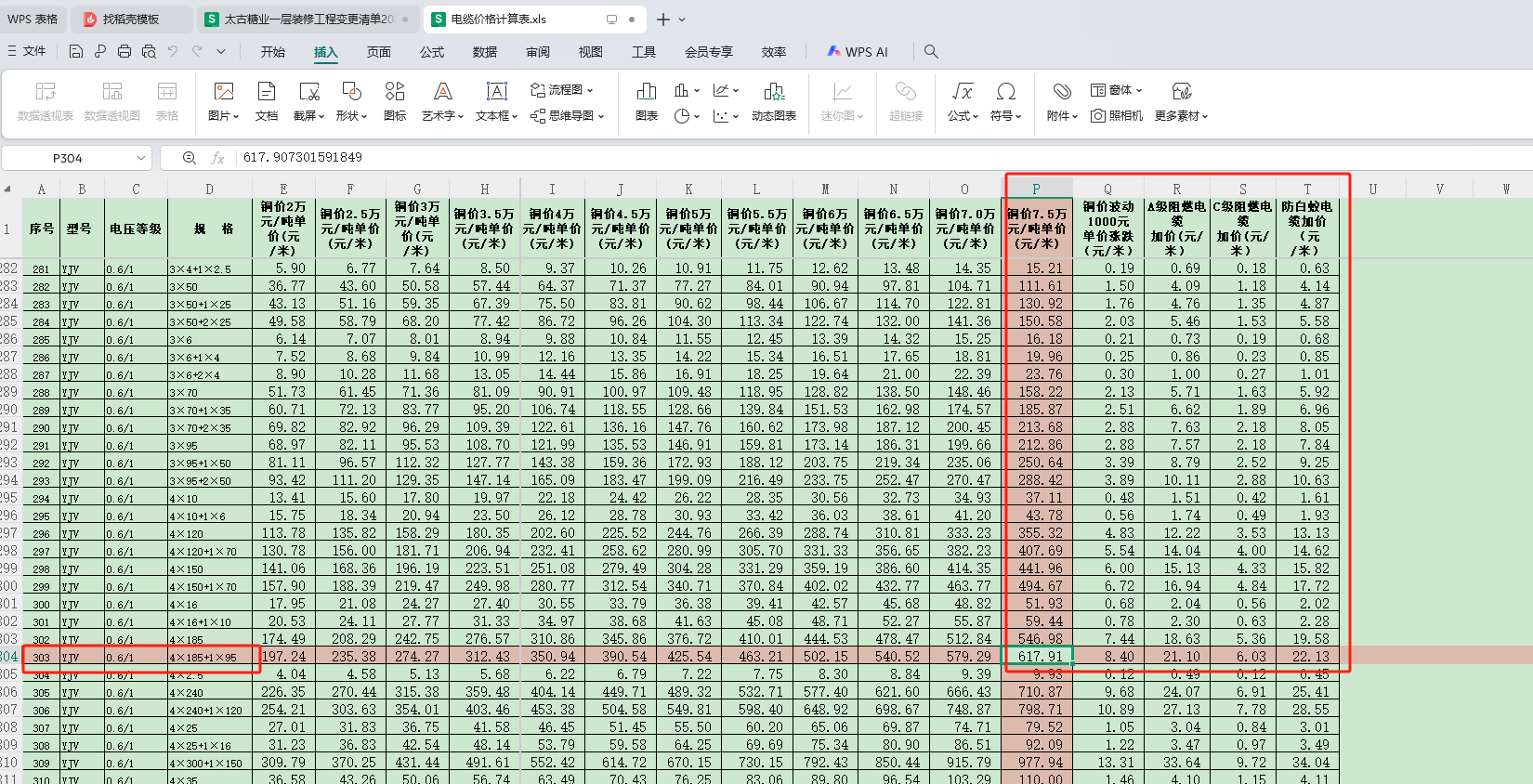Switch to the Page (页面) ribbon tab

tap(379, 52)
